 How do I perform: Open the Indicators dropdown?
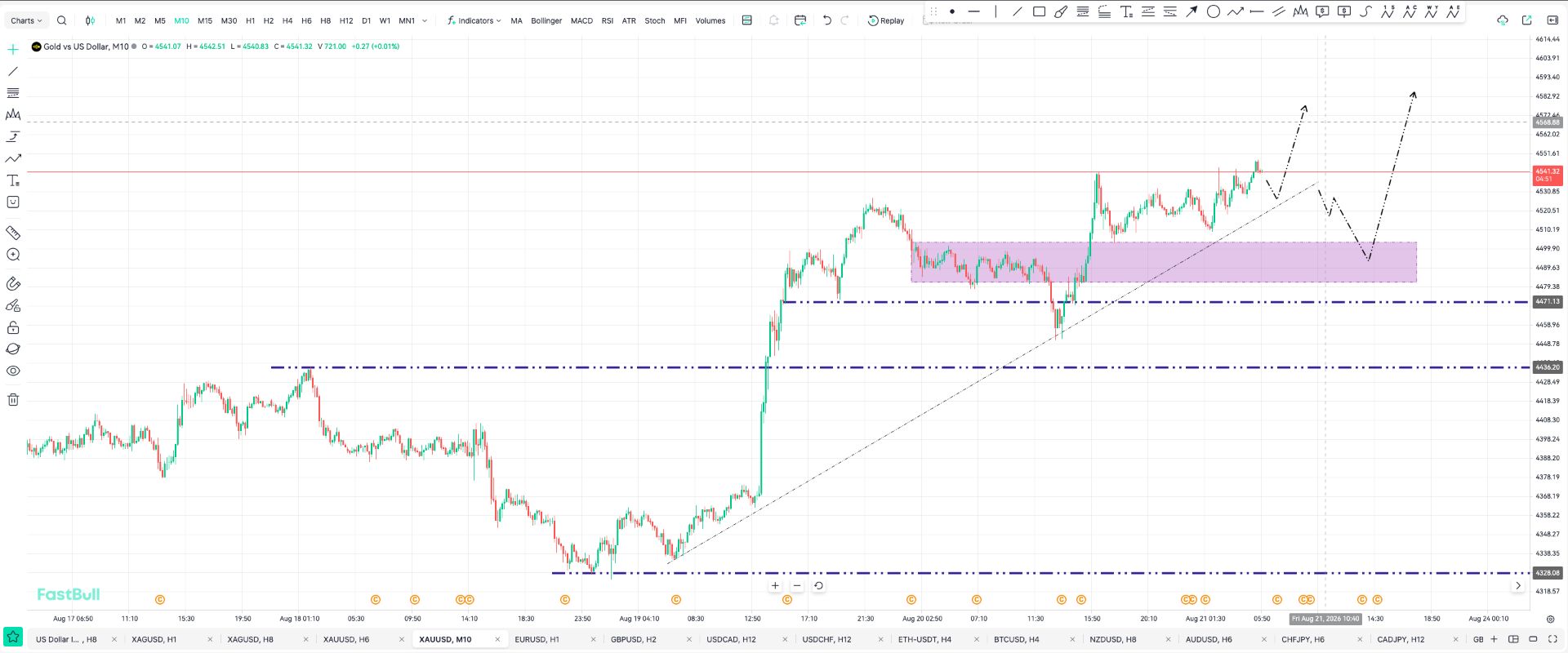(474, 20)
